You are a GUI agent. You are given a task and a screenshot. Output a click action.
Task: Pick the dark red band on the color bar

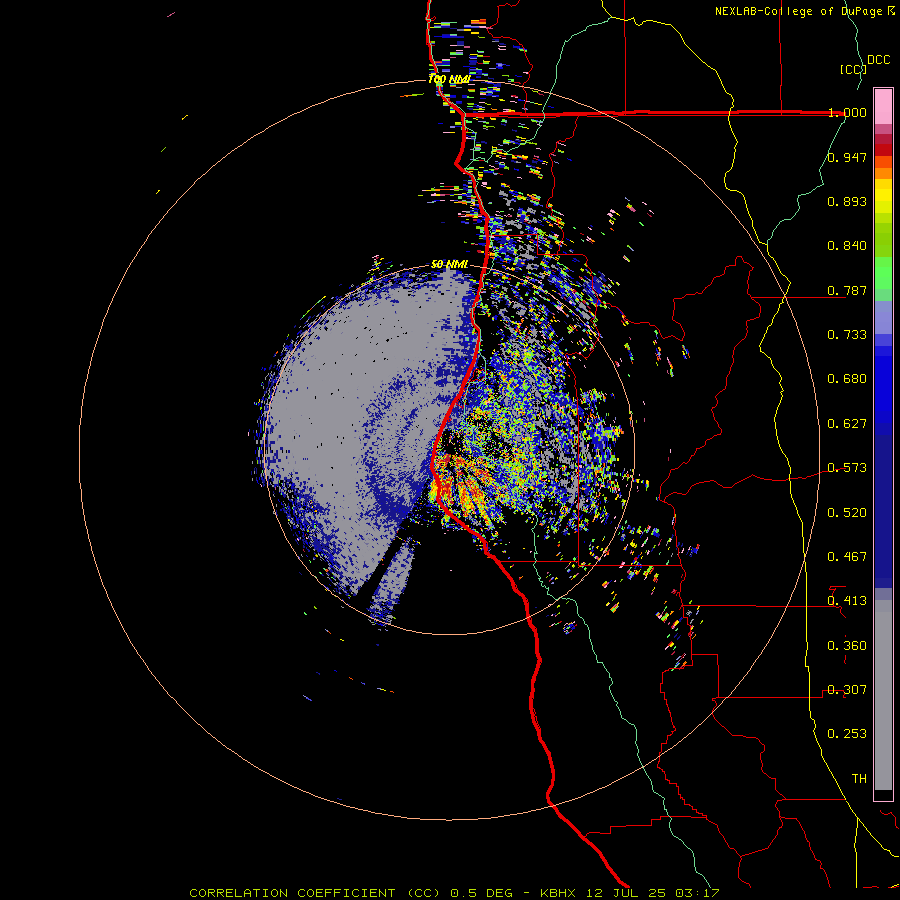pyautogui.click(x=883, y=149)
